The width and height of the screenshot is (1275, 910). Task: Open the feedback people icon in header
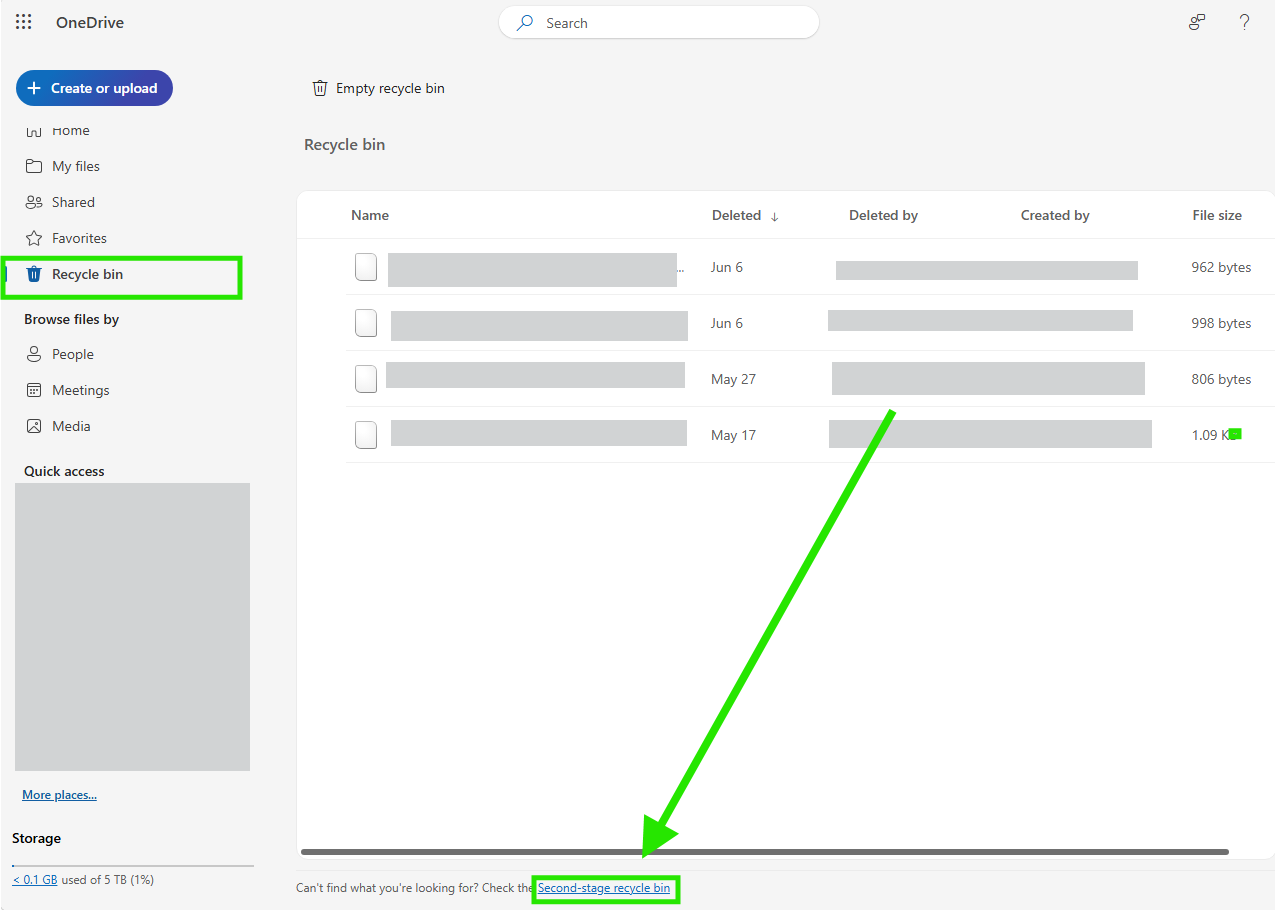pos(1197,22)
